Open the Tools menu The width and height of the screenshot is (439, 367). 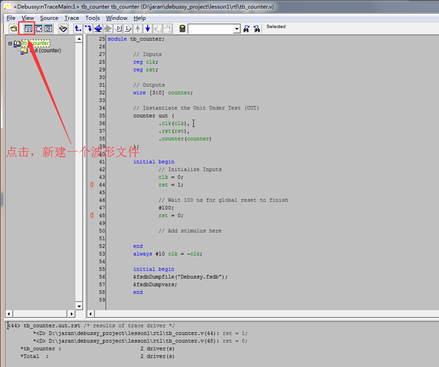92,18
